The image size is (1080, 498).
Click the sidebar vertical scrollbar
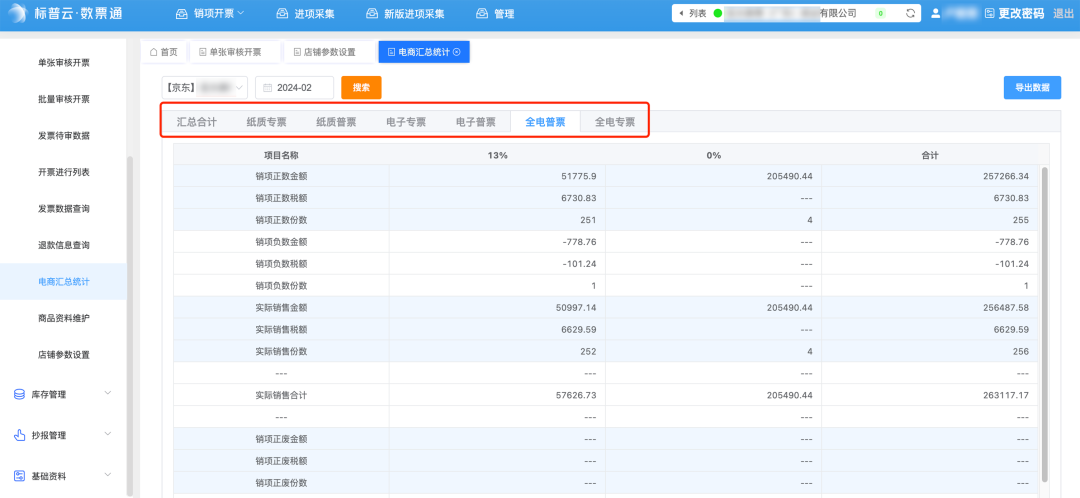[x=130, y=324]
